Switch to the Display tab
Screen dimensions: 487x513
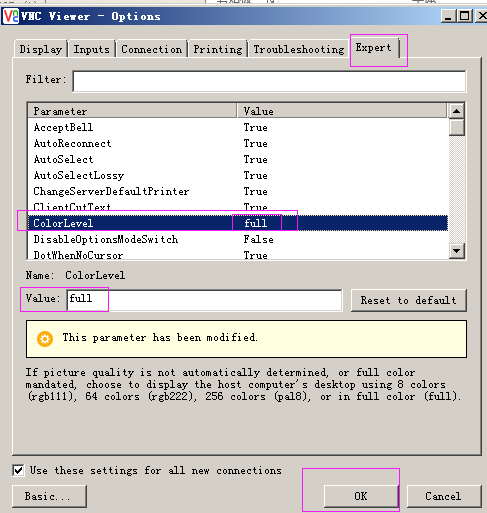pos(41,49)
